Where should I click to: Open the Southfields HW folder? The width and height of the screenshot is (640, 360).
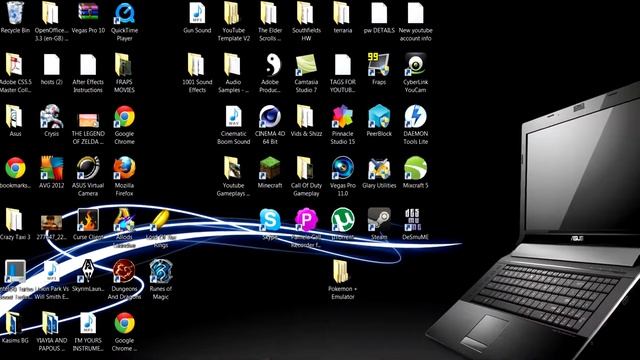[306, 13]
